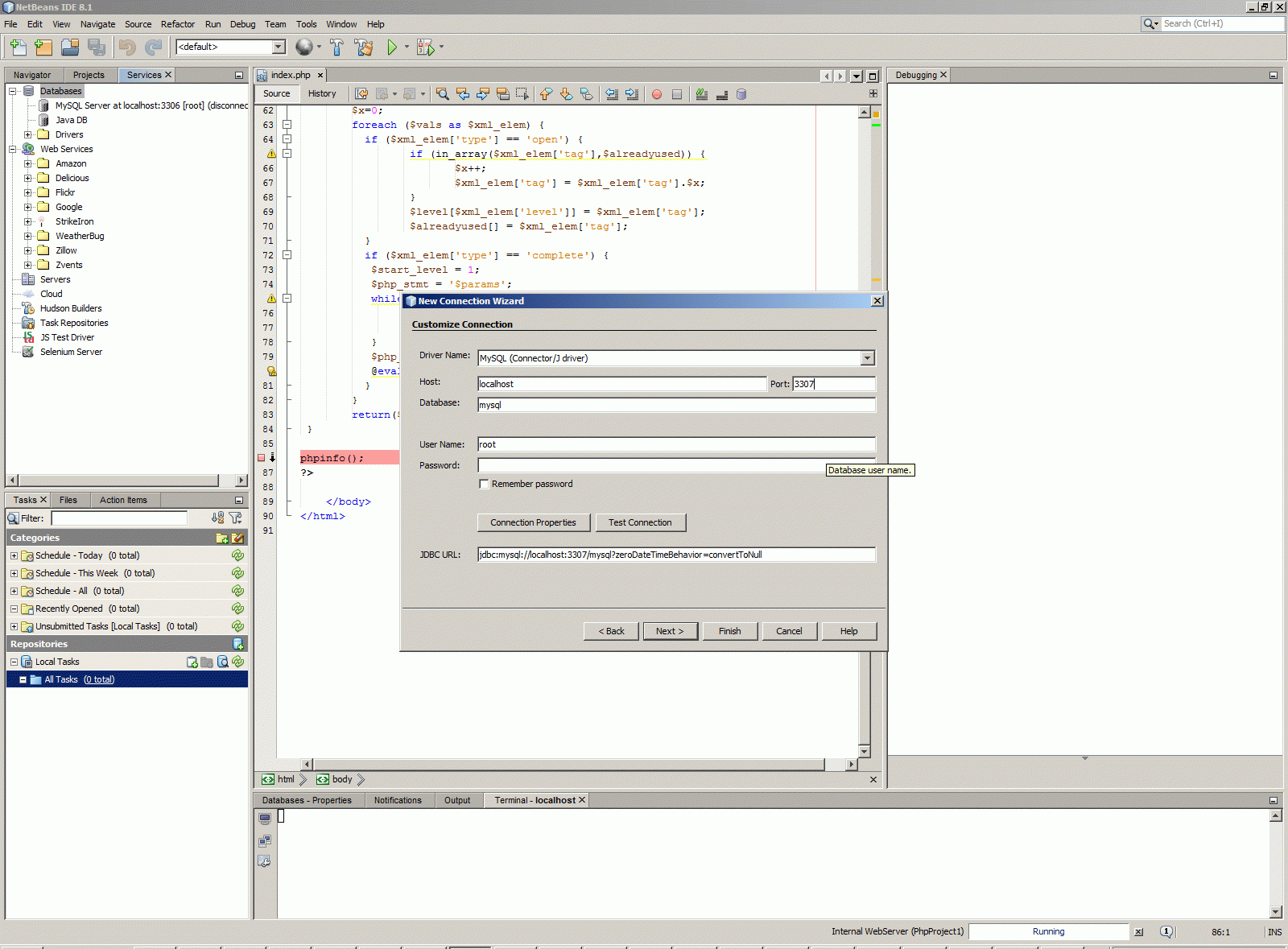The image size is (1288, 949).
Task: Click the New File toolbar icon
Action: (x=18, y=47)
